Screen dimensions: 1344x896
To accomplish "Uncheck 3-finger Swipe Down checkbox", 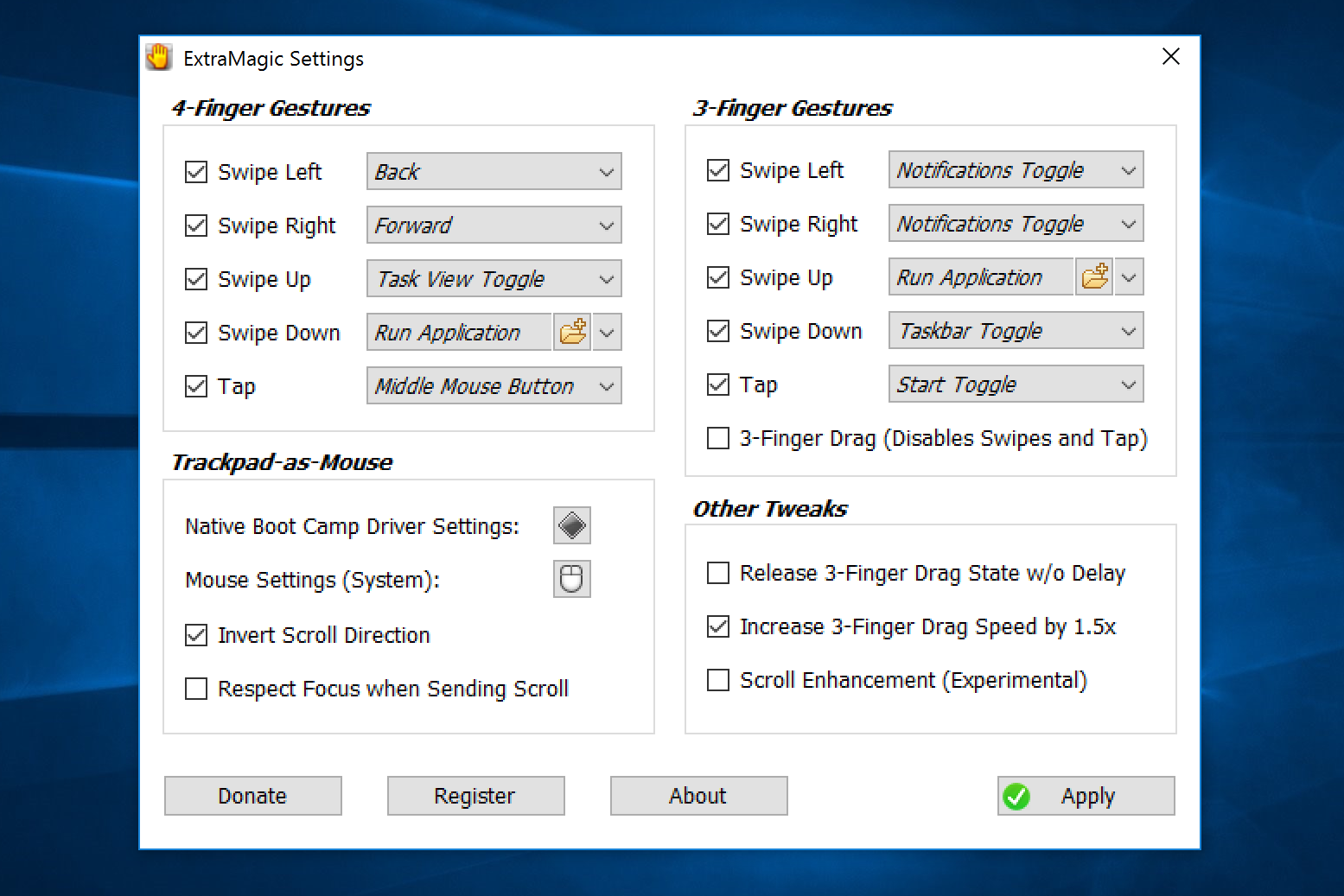I will (718, 331).
